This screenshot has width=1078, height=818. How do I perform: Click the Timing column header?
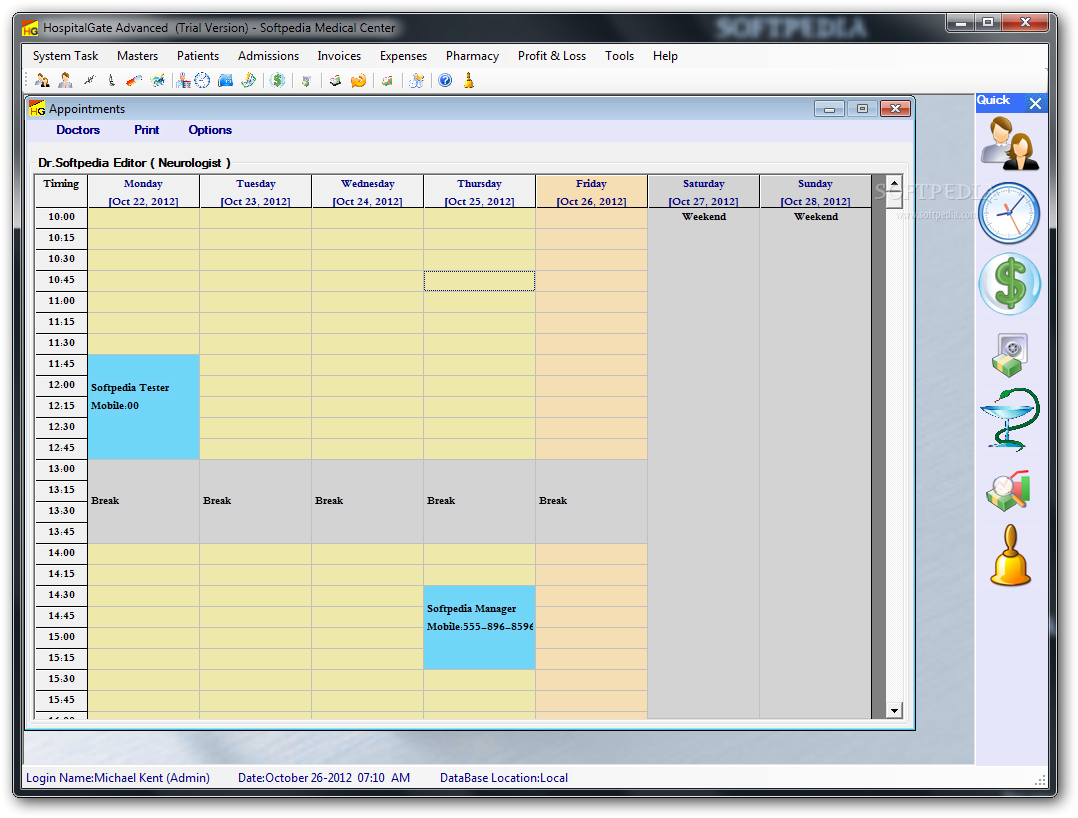click(61, 190)
